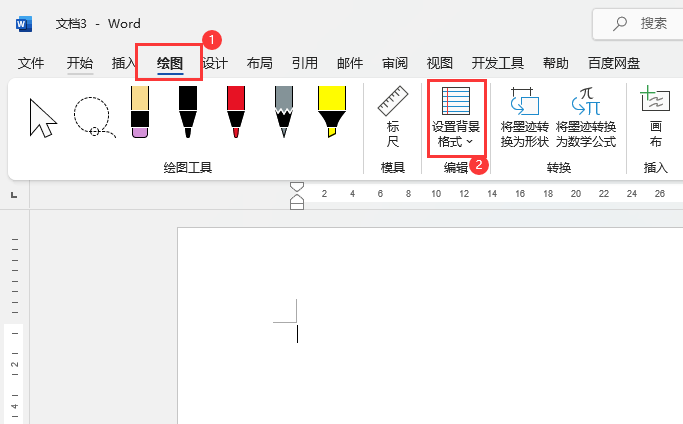Toggle the ruler (标尺) stencil

point(392,117)
